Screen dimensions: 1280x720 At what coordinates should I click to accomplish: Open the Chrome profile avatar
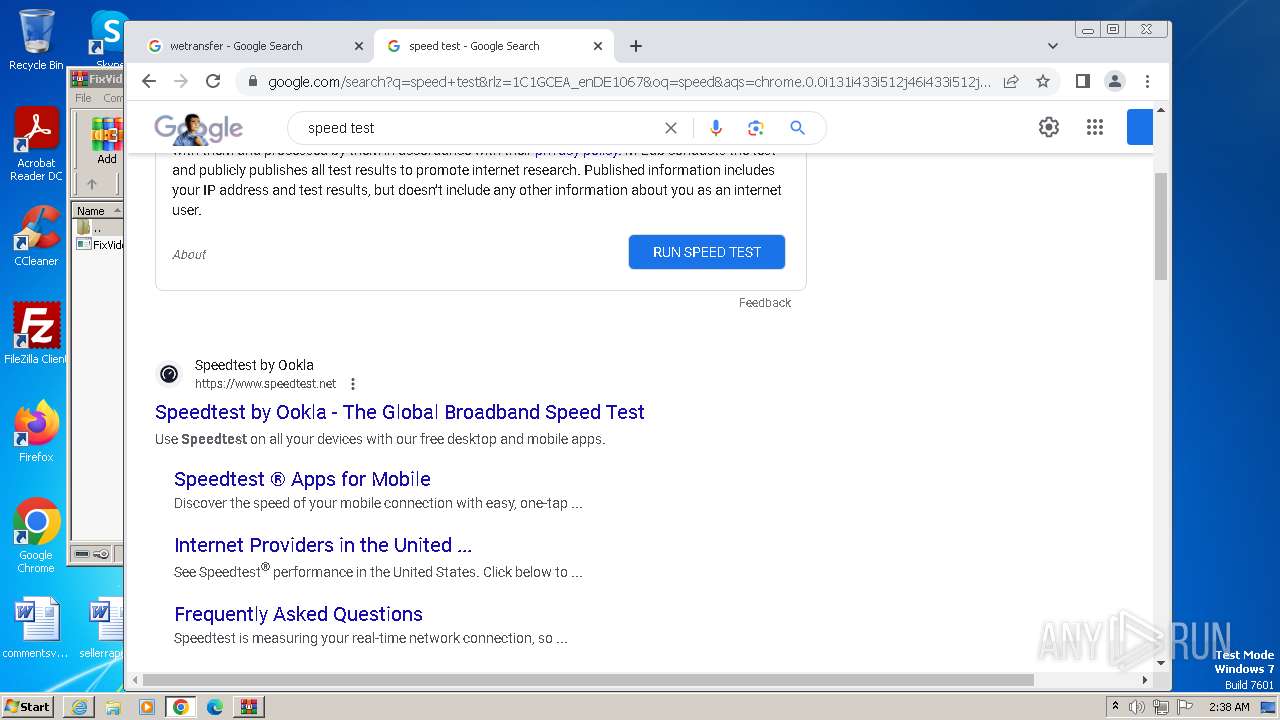(1115, 81)
